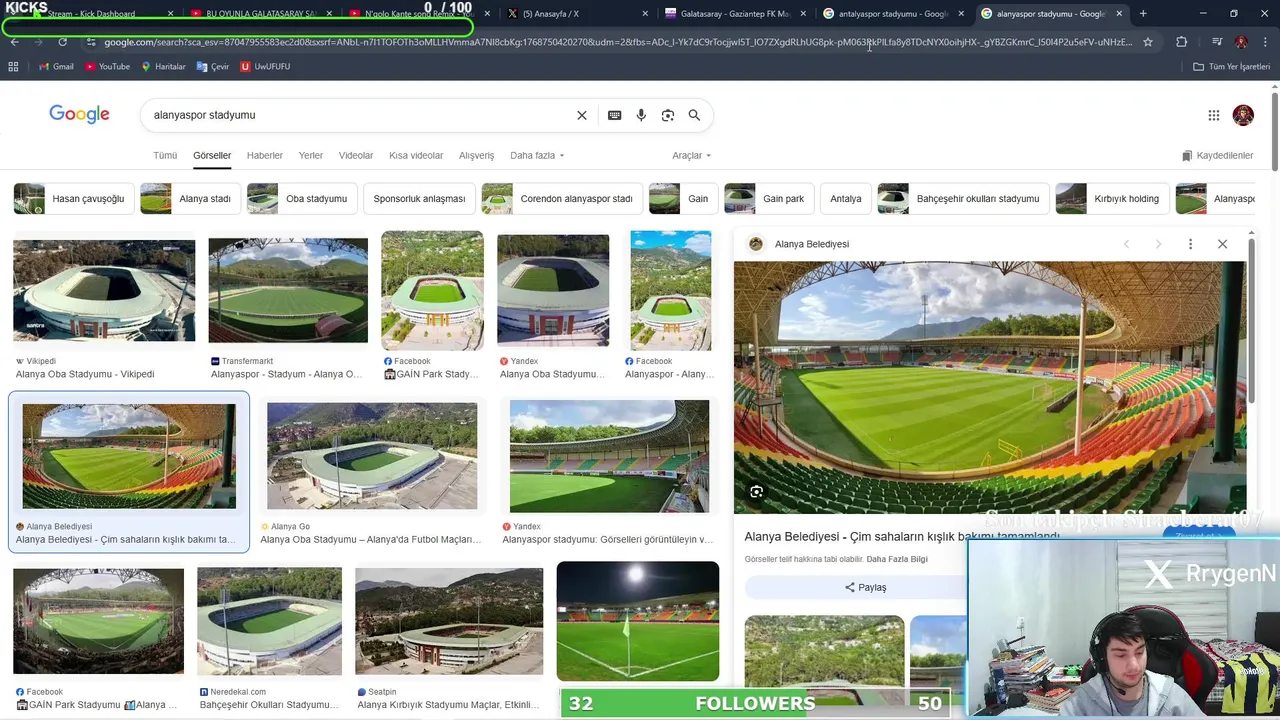Expand the Araçlar dropdown
This screenshot has width=1280, height=720.
[x=691, y=155]
